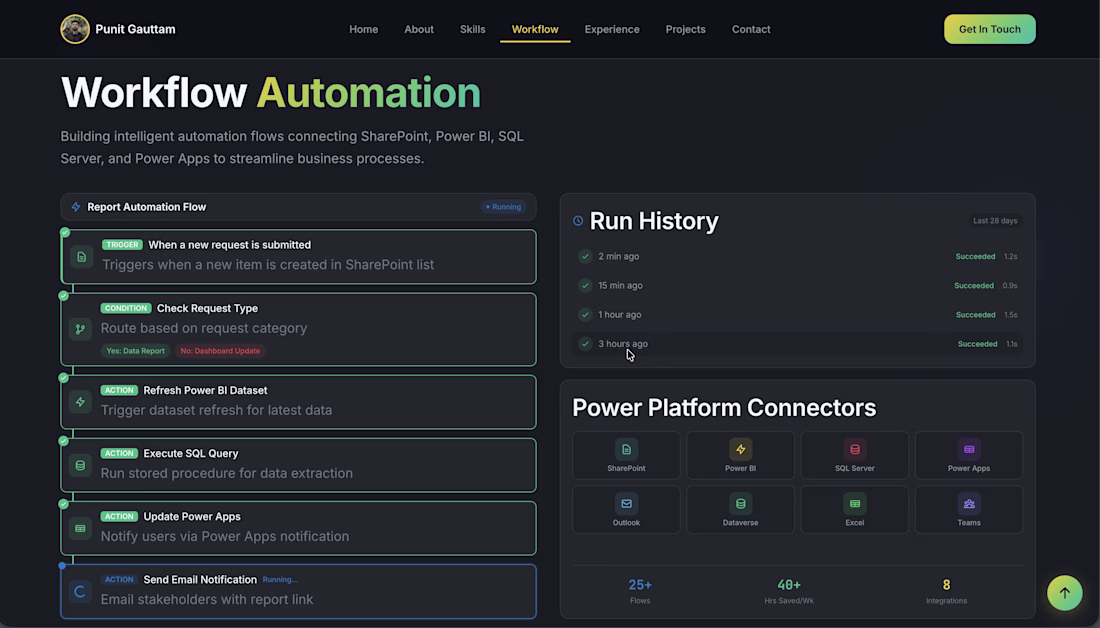This screenshot has width=1100, height=628.
Task: Click the Get In Touch button
Action: click(x=989, y=29)
